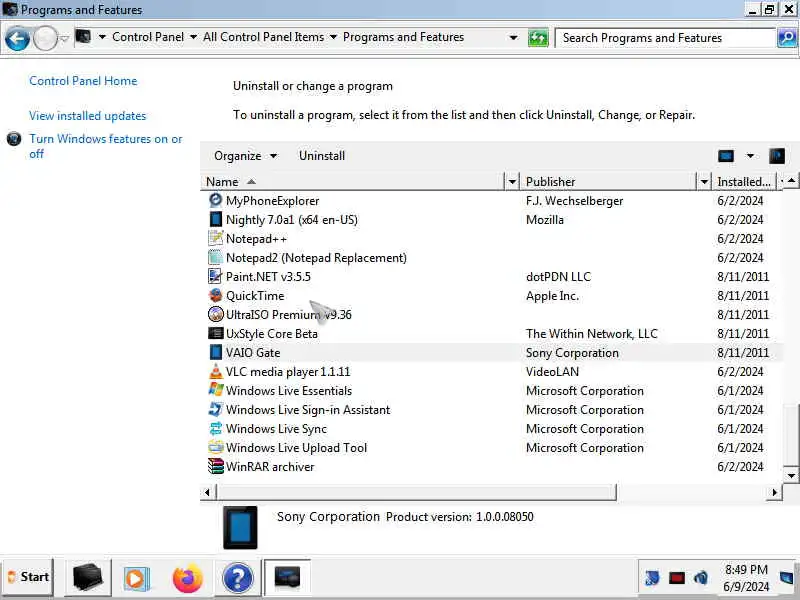
Task: Click the Forward navigation arrow button
Action: 45,39
